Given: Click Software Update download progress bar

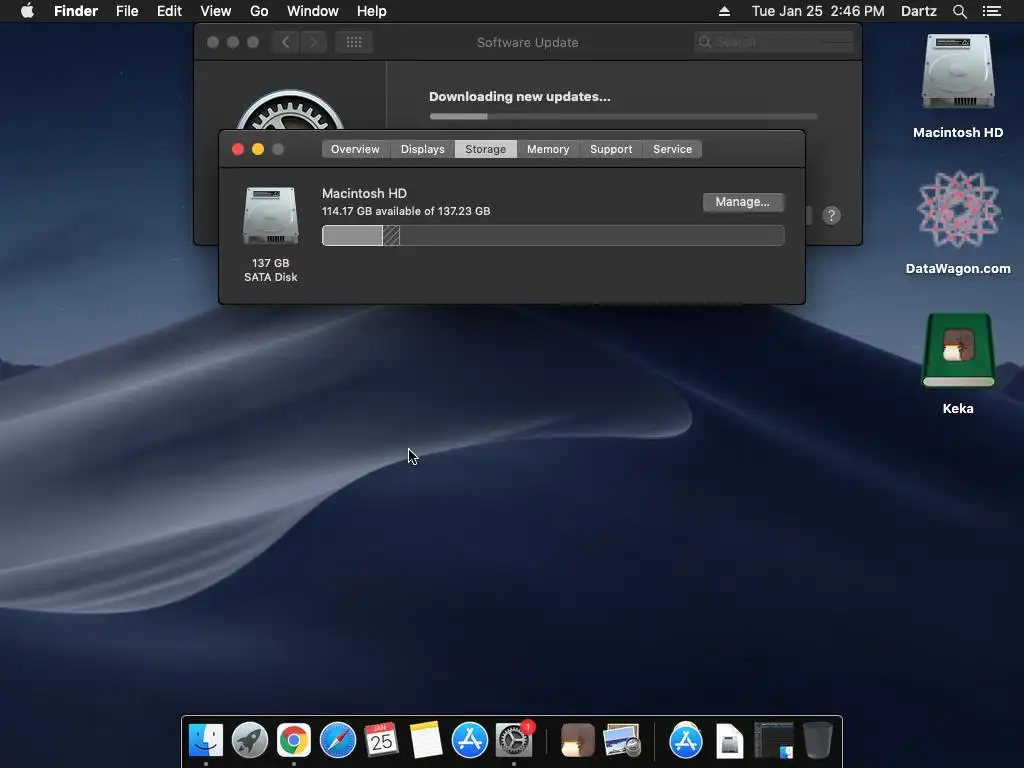Looking at the screenshot, I should tap(623, 116).
